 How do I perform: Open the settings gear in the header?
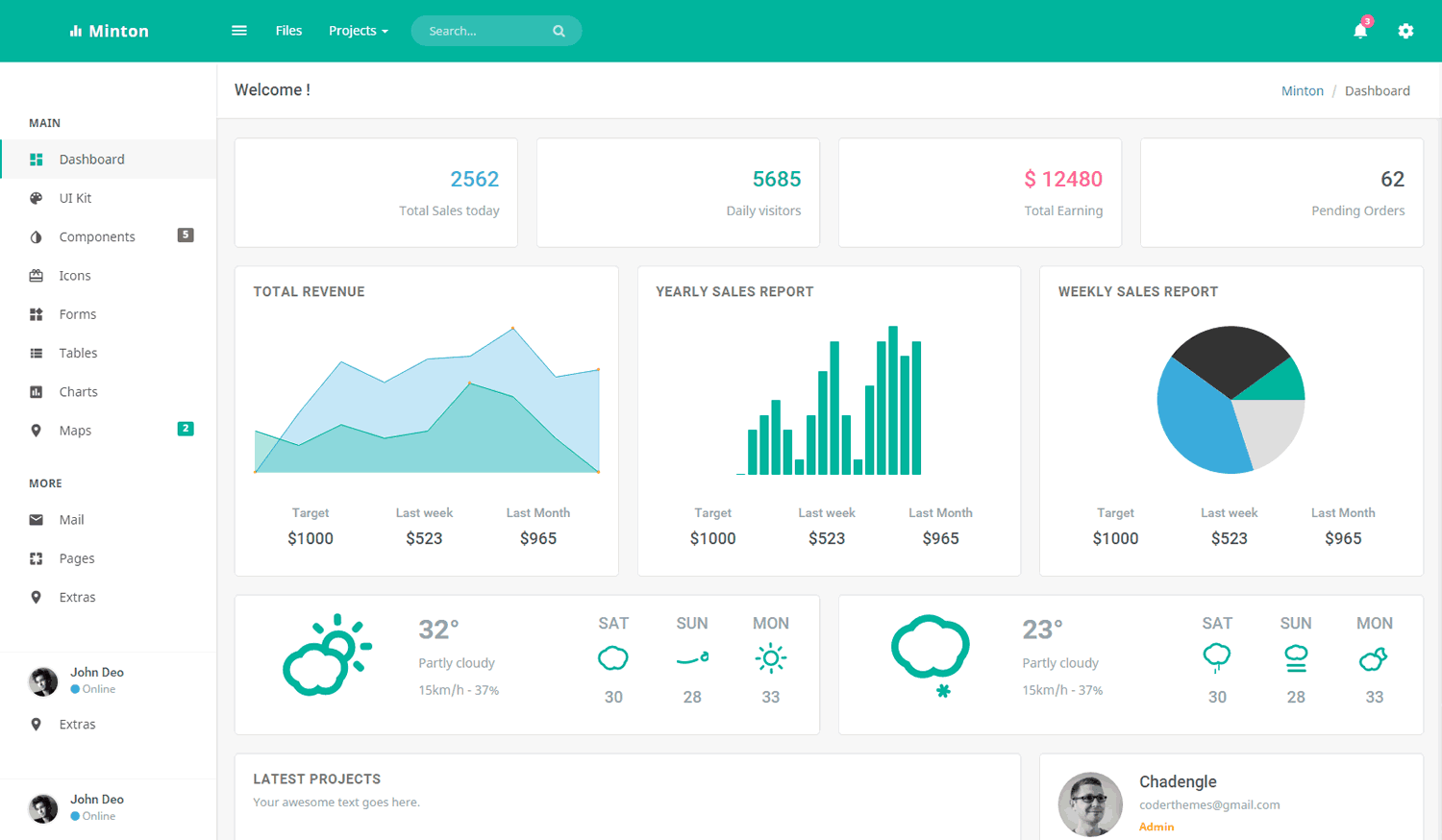tap(1405, 31)
